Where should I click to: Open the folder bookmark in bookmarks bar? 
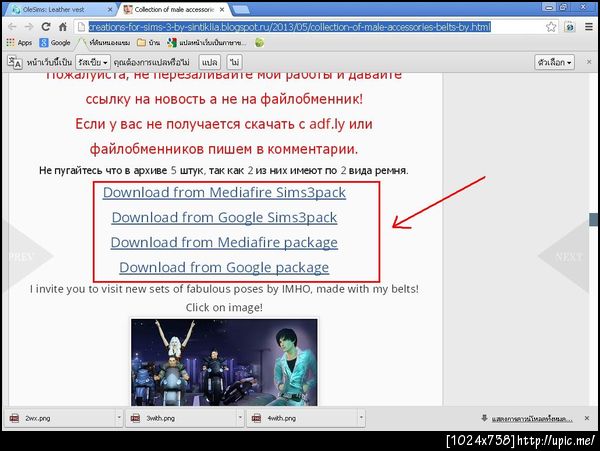(x=148, y=43)
